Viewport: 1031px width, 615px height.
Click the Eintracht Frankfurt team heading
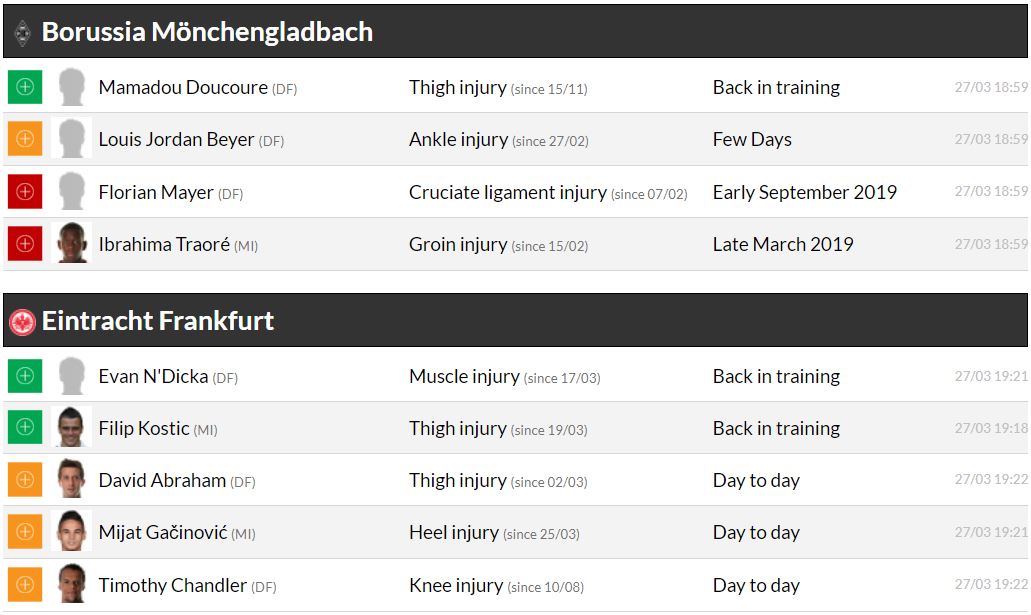pos(158,321)
